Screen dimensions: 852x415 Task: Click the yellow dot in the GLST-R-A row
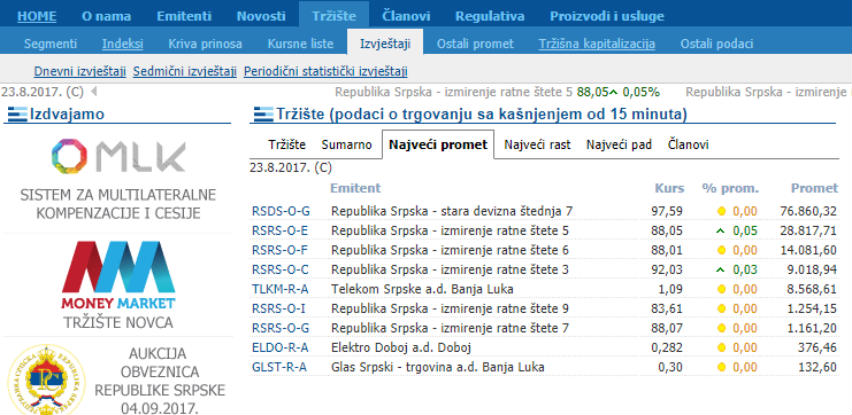point(721,368)
